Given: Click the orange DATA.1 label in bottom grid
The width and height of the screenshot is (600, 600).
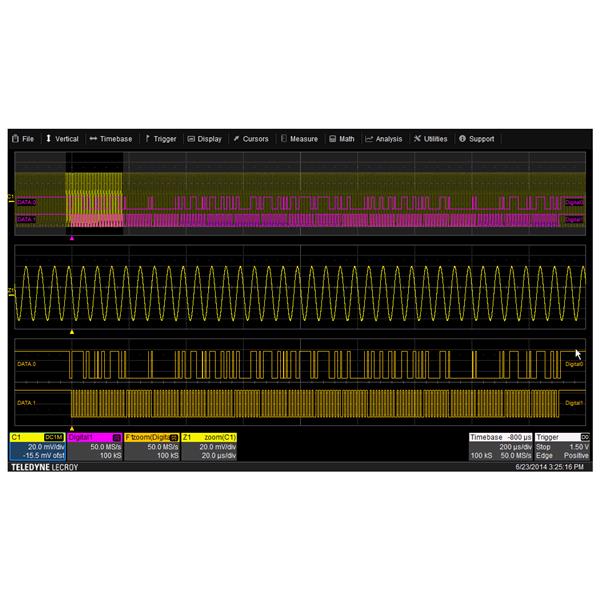Looking at the screenshot, I should pyautogui.click(x=26, y=403).
